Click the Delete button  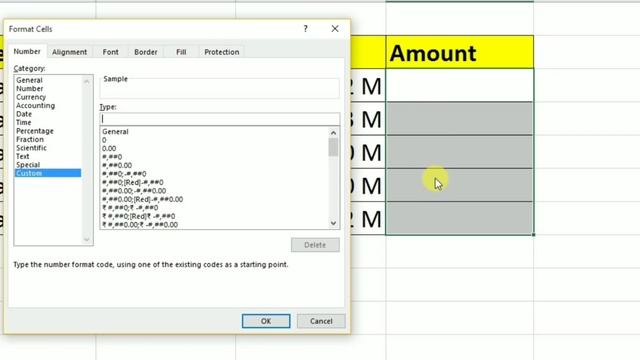point(315,245)
